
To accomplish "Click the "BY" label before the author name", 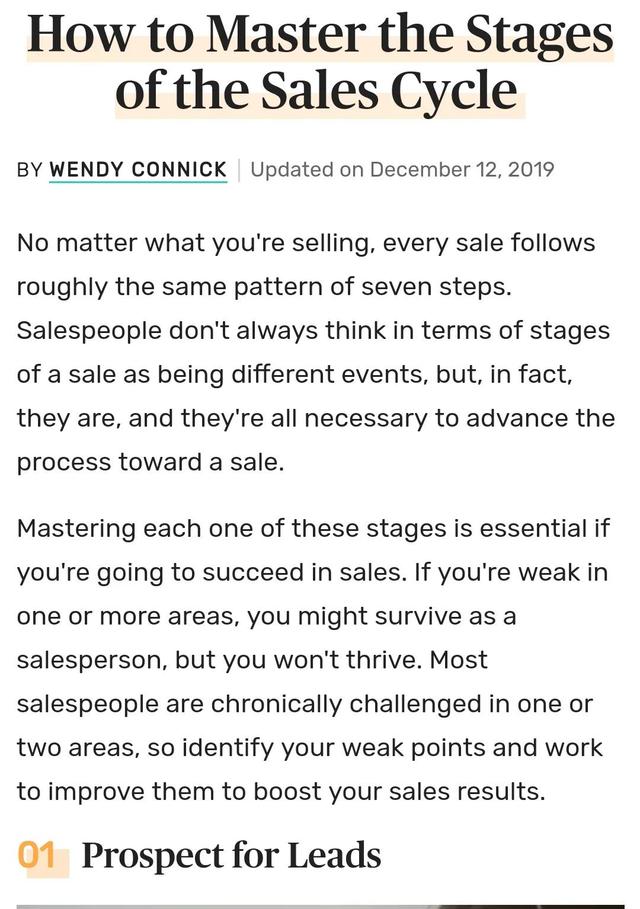I will (x=30, y=170).
